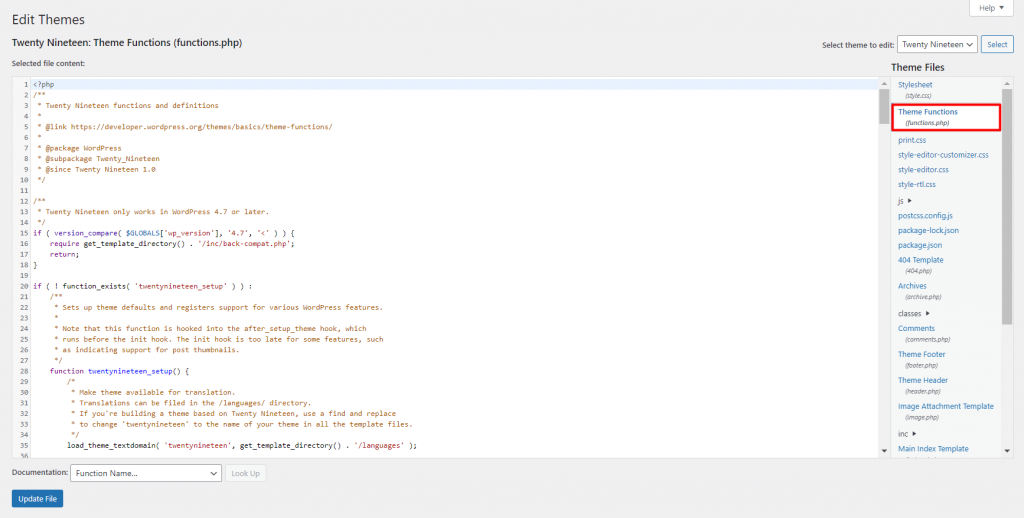Select Theme Functions file in sidebar
Viewport: 1024px width, 518px height.
pos(927,112)
